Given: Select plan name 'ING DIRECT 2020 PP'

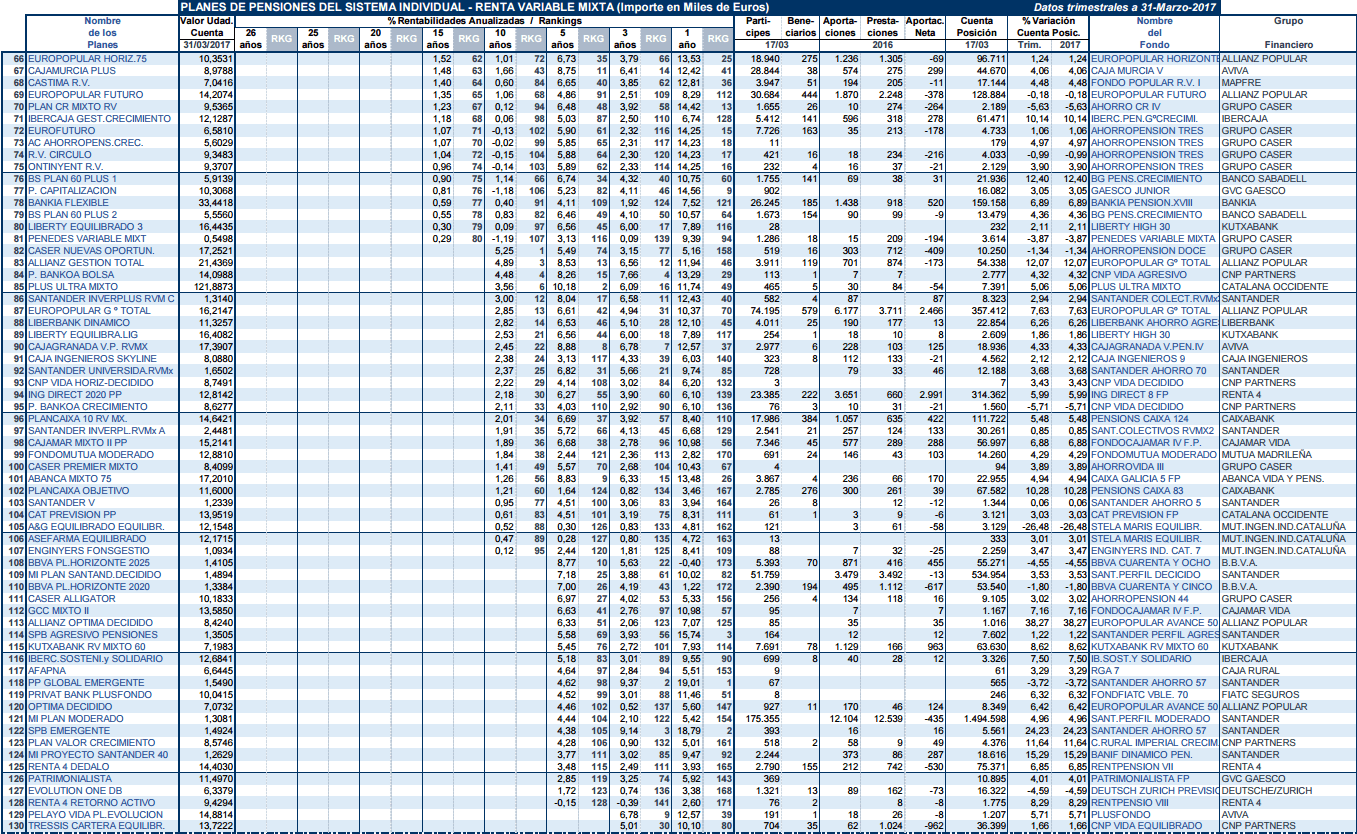Looking at the screenshot, I should tap(78, 395).
